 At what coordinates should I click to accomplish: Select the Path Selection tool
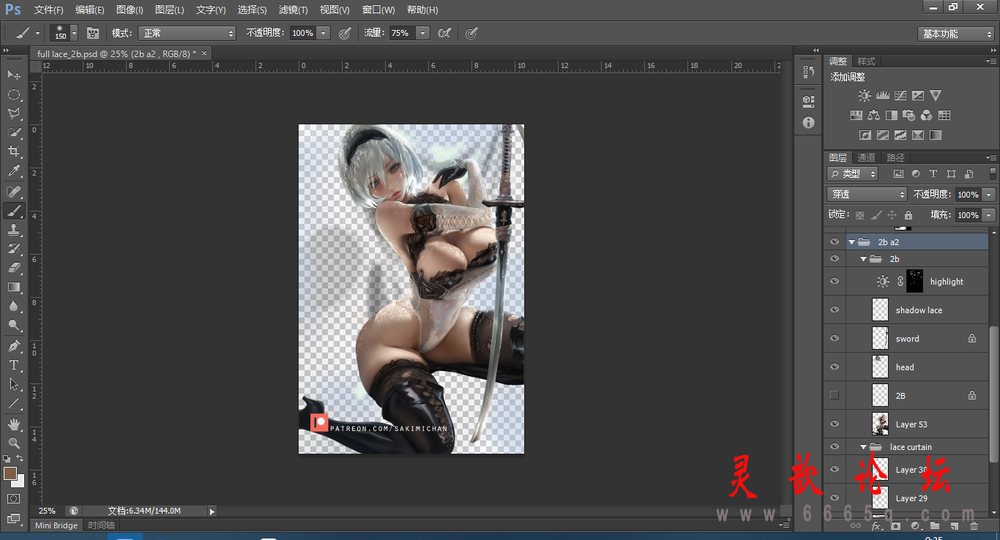(13, 384)
